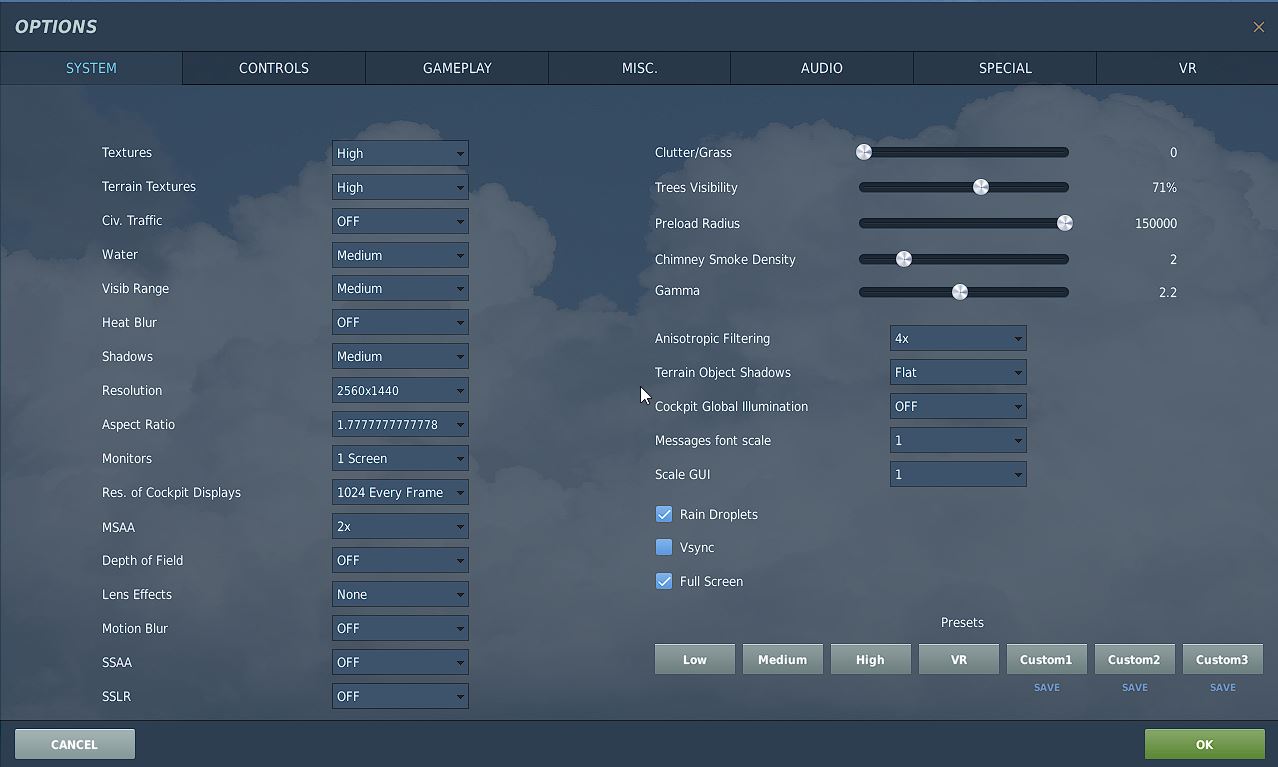Confirm settings with the green OK button
The image size is (1278, 767).
point(1204,744)
